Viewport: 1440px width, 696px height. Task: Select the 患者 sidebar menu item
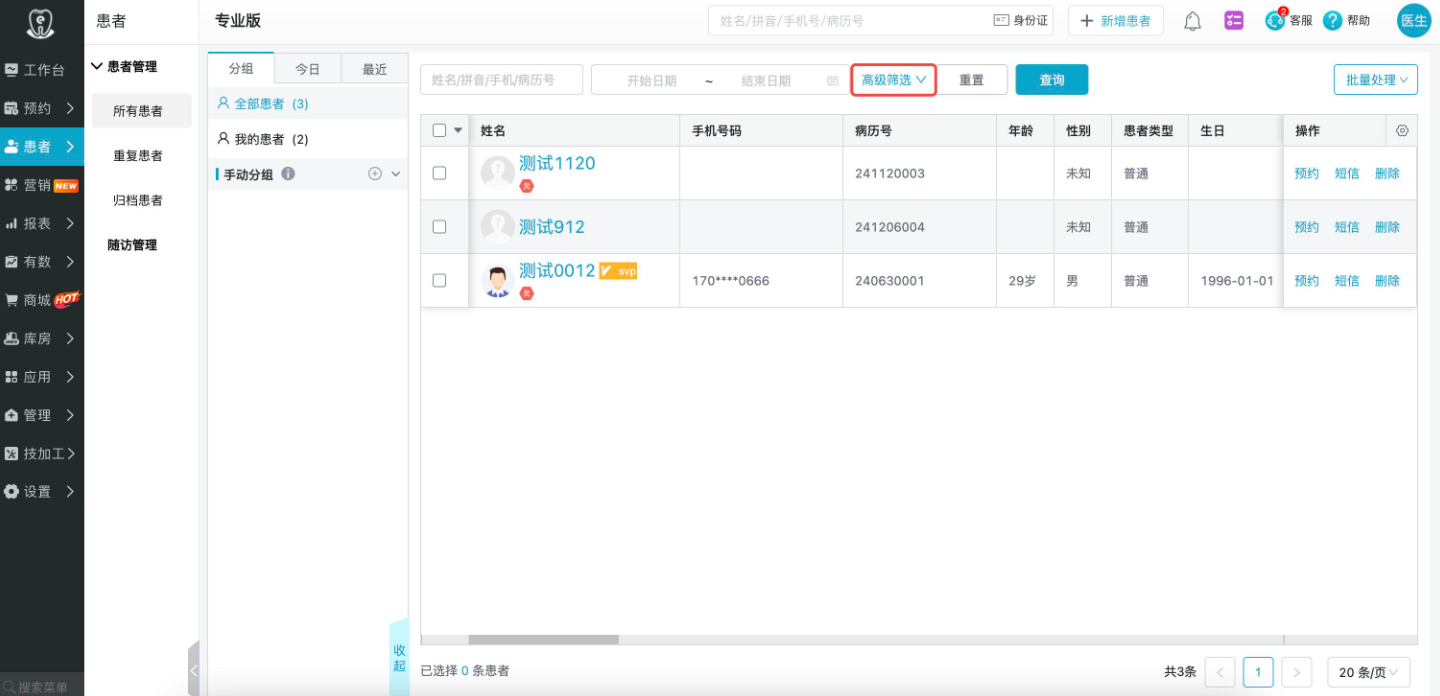click(42, 146)
